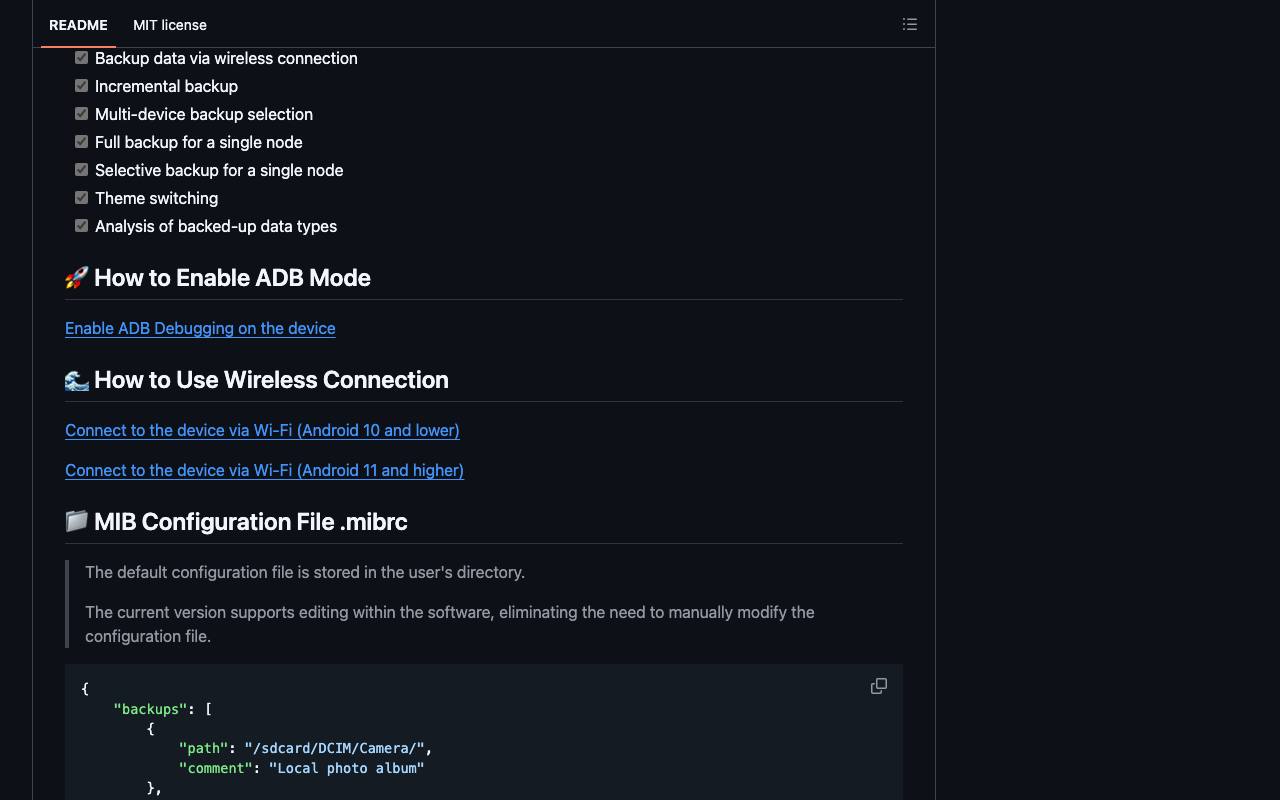Switch to the MIT license tab
The height and width of the screenshot is (800, 1280).
[x=170, y=25]
